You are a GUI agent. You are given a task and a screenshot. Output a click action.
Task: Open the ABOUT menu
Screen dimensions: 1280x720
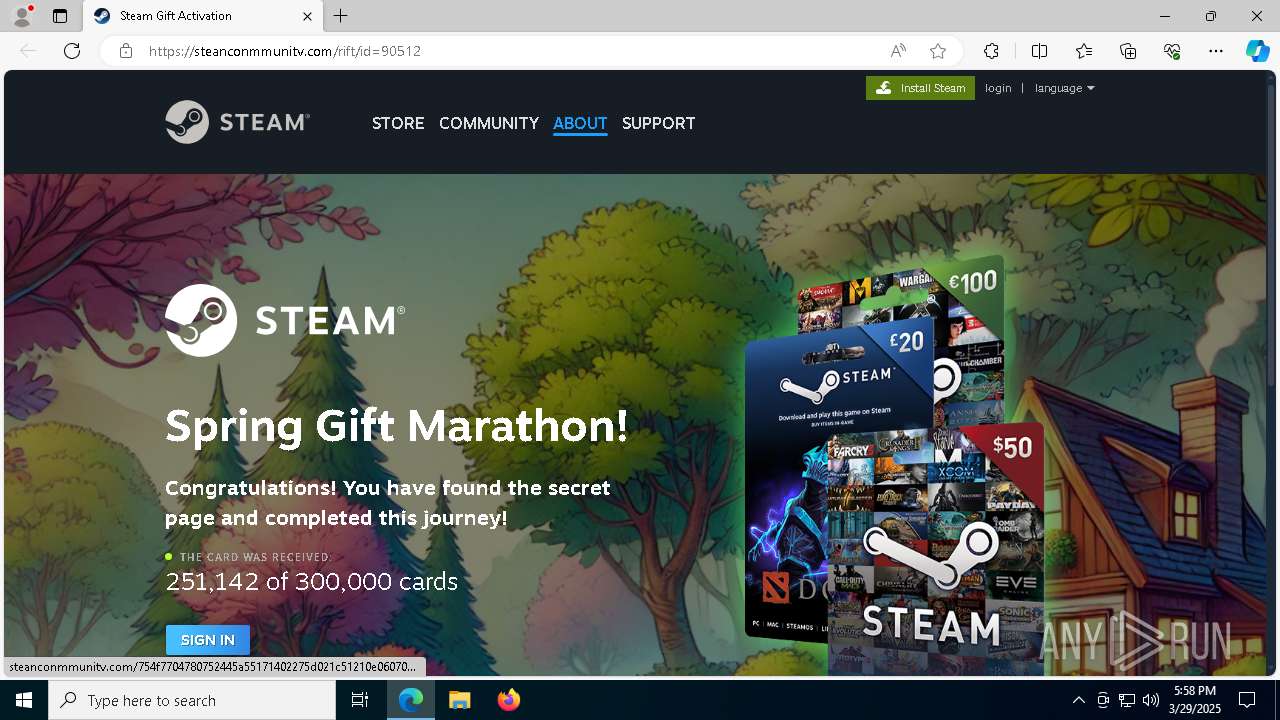point(580,123)
